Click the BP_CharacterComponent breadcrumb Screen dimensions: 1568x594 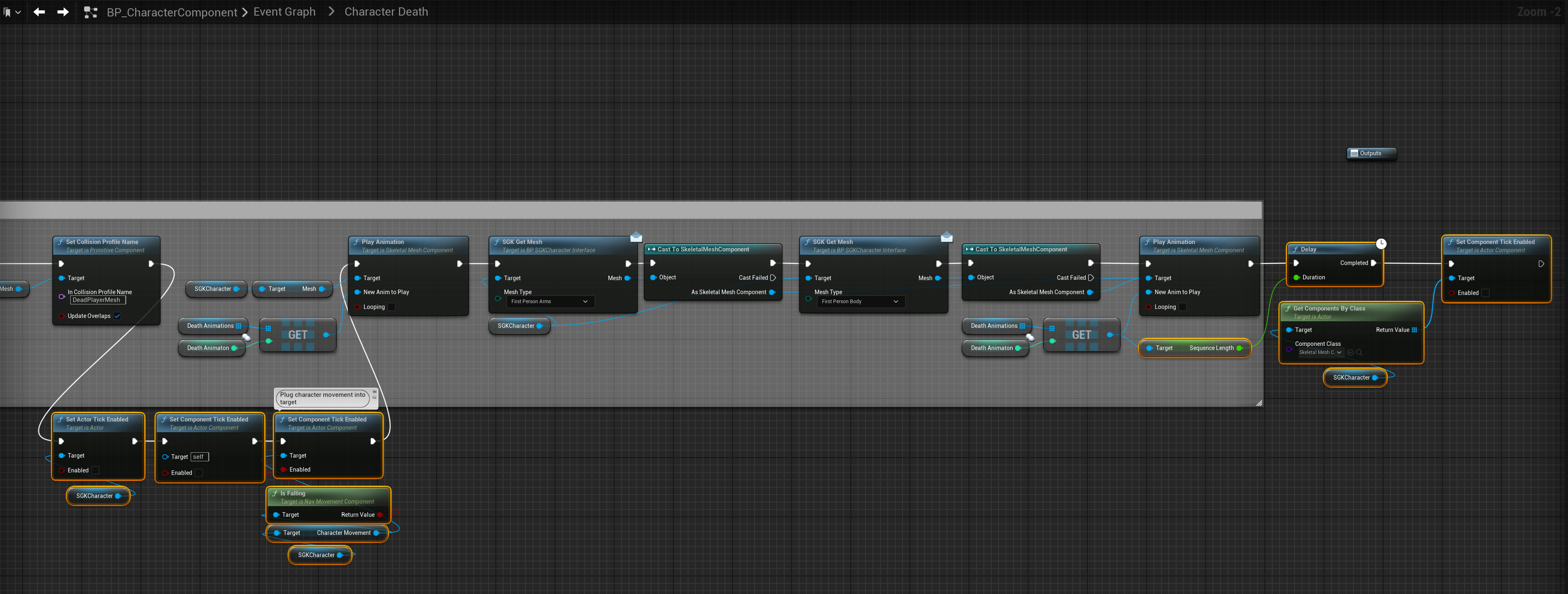tap(172, 12)
